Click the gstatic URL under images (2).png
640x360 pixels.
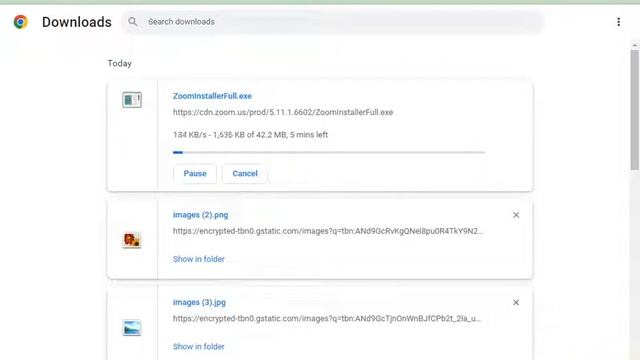coord(328,231)
